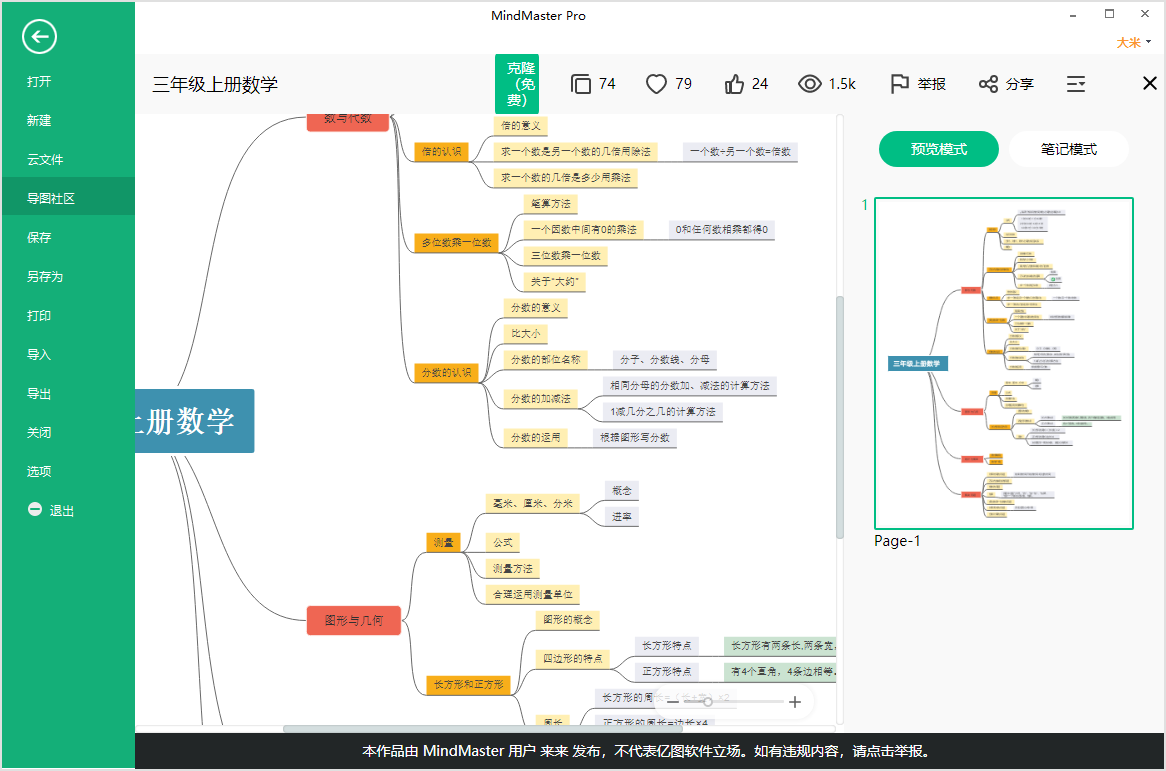Click the central 册数学 root node
Screen dimensions: 1166x771
click(x=194, y=421)
